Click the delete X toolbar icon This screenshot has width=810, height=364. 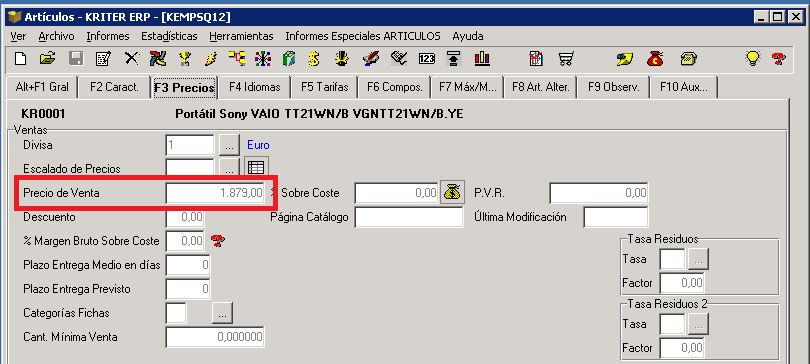click(x=132, y=58)
